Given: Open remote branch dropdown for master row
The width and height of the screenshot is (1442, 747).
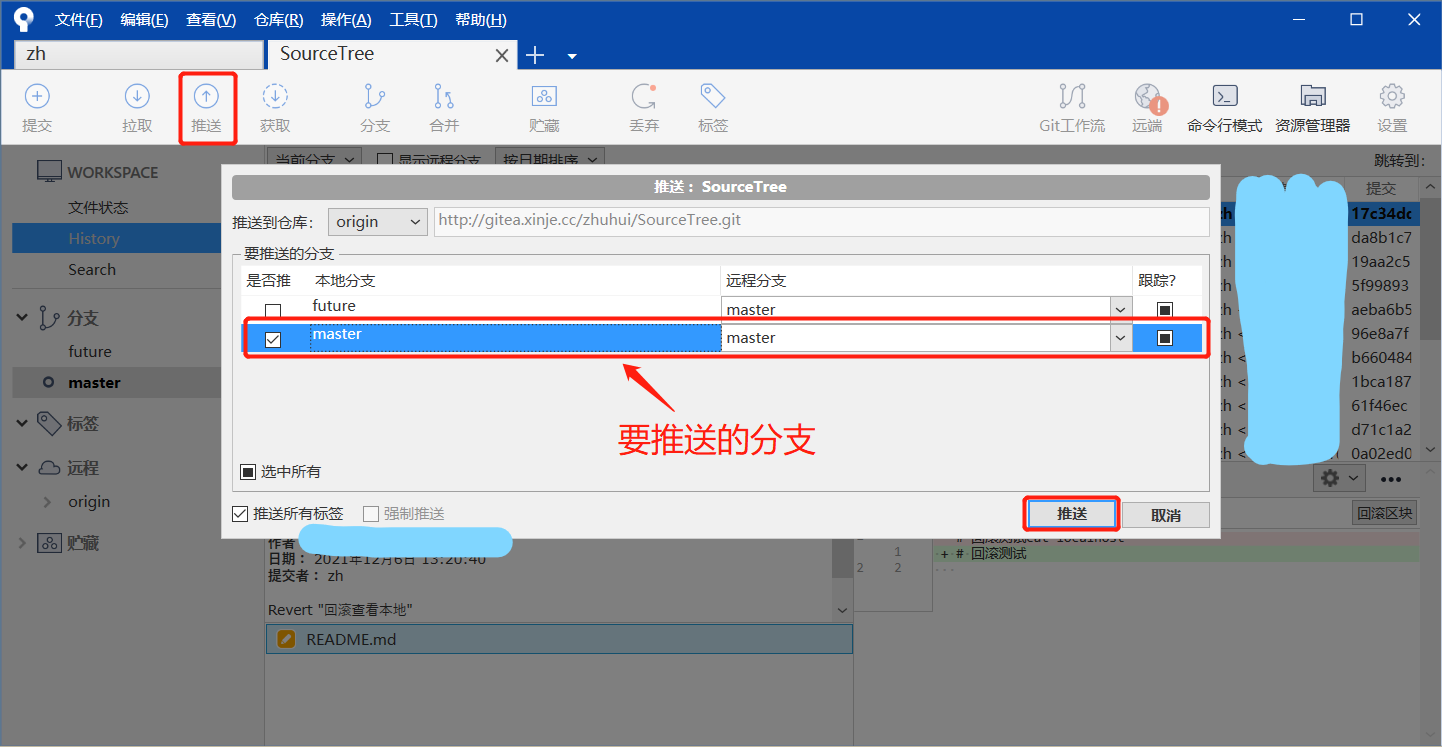Looking at the screenshot, I should click(x=1121, y=338).
